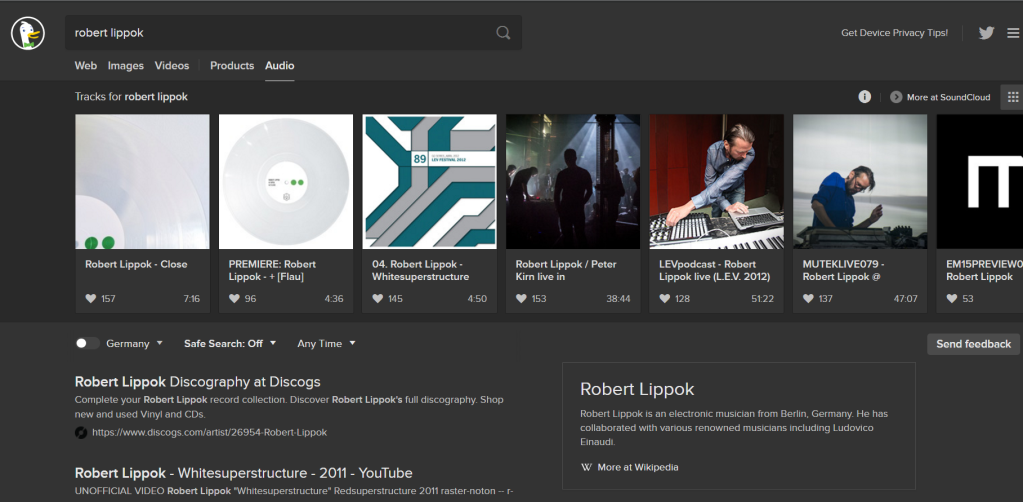The image size is (1023, 502).
Task: Click the DuckDuckGo logo icon
Action: click(29, 33)
